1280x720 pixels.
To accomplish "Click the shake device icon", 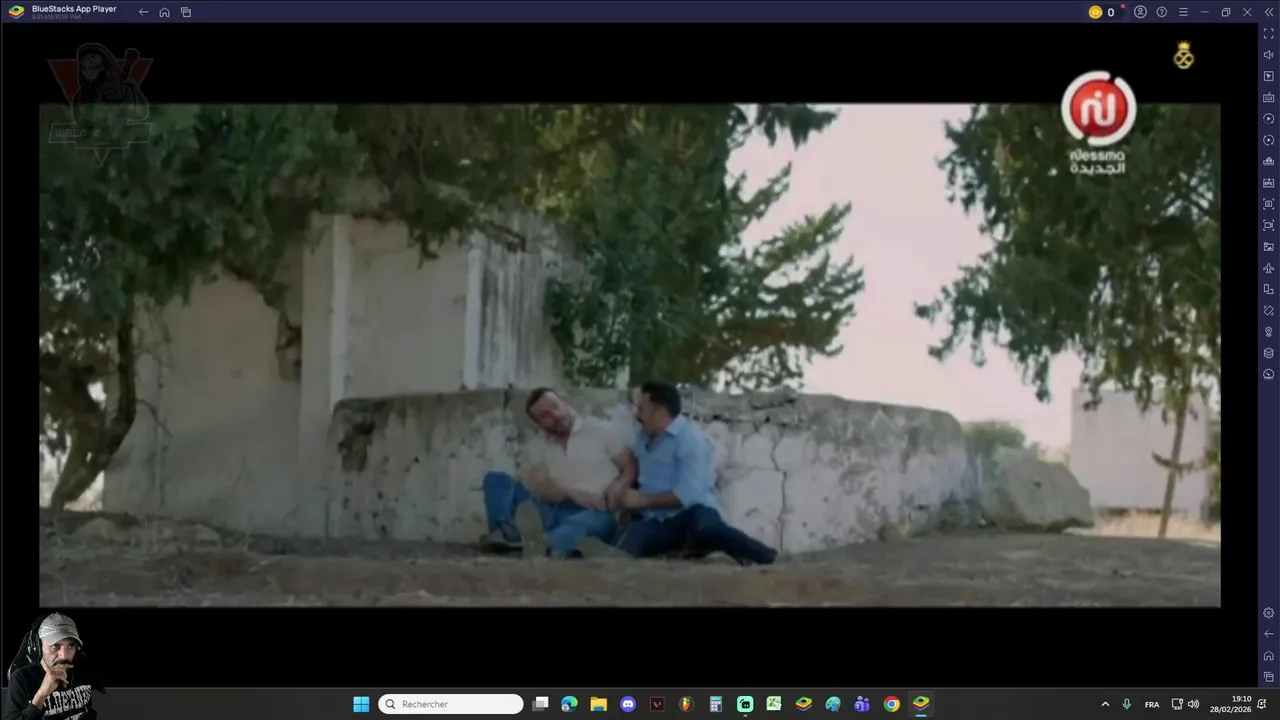I will click(1268, 310).
